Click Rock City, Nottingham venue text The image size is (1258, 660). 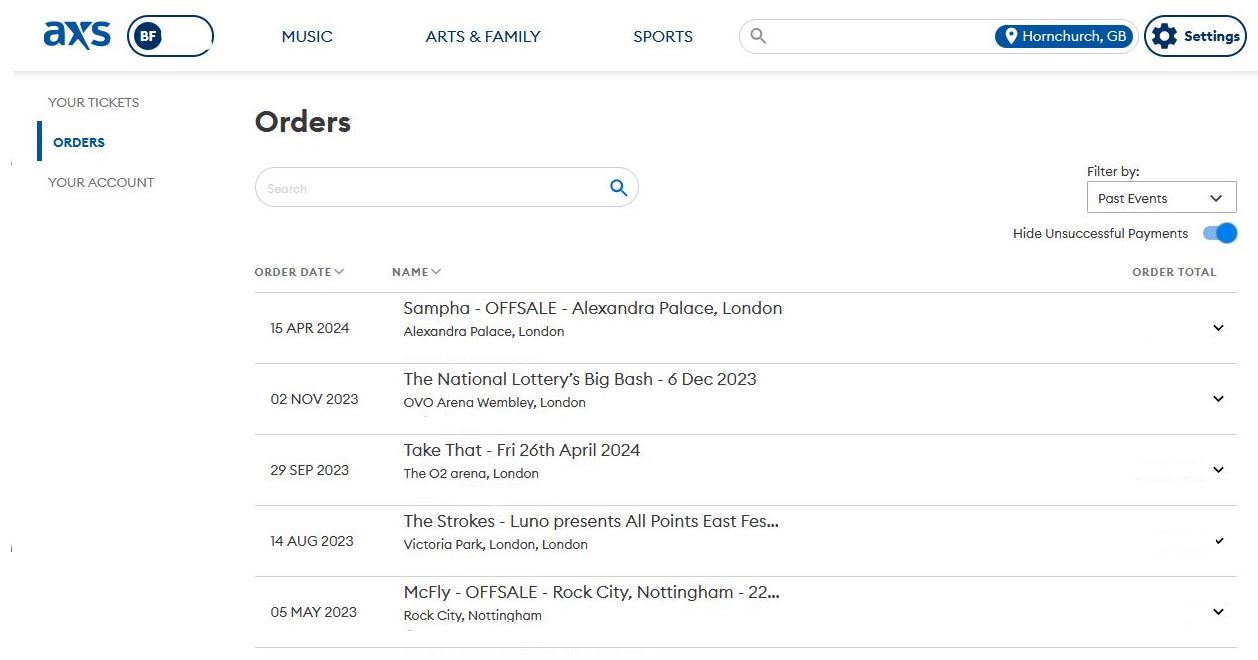point(473,616)
